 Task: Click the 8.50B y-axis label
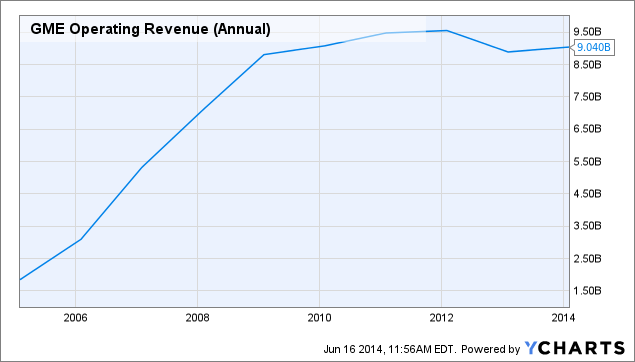pyautogui.click(x=588, y=64)
